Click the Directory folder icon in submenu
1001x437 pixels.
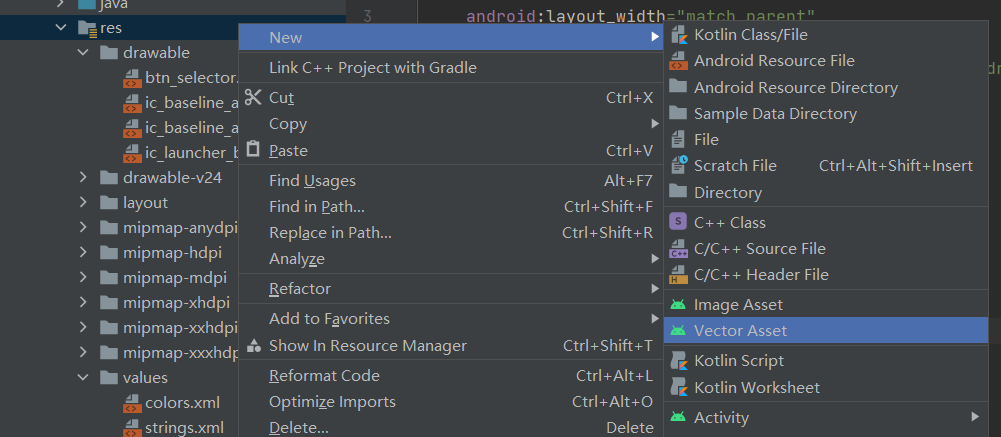click(678, 191)
